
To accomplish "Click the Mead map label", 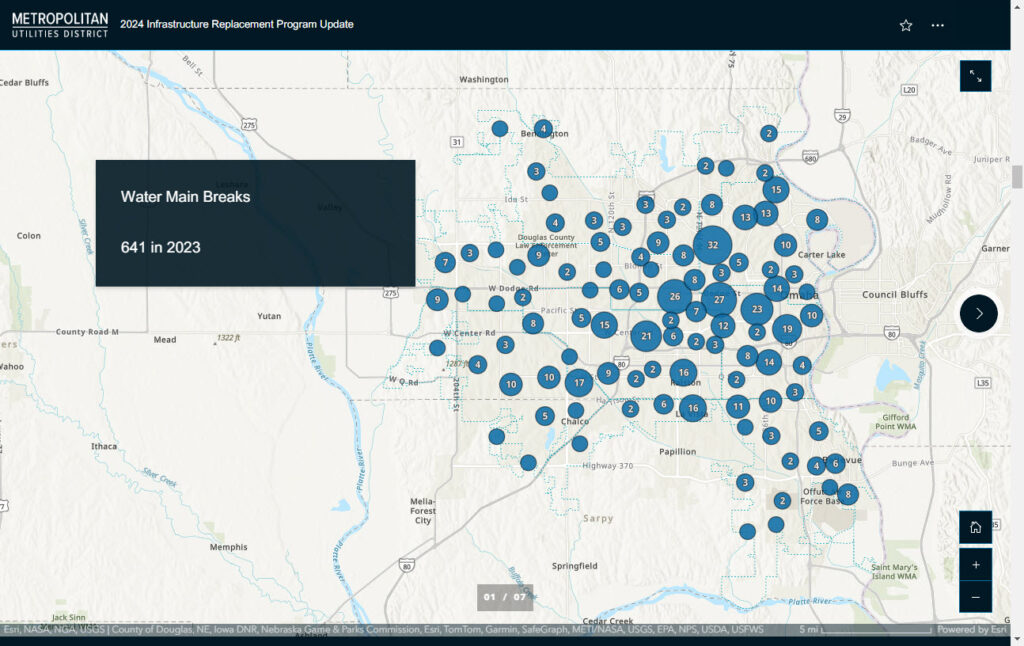I will [165, 340].
